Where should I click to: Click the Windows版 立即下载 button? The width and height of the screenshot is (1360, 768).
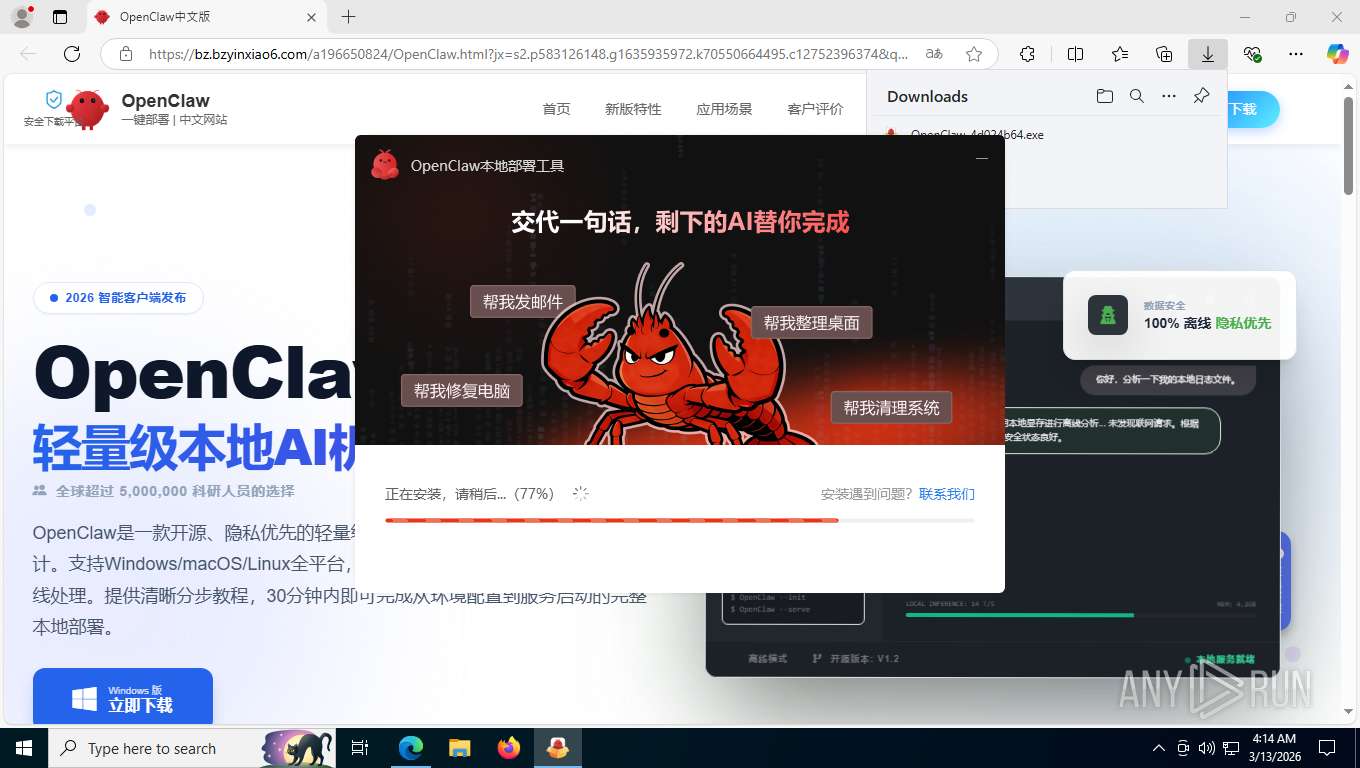pos(123,696)
